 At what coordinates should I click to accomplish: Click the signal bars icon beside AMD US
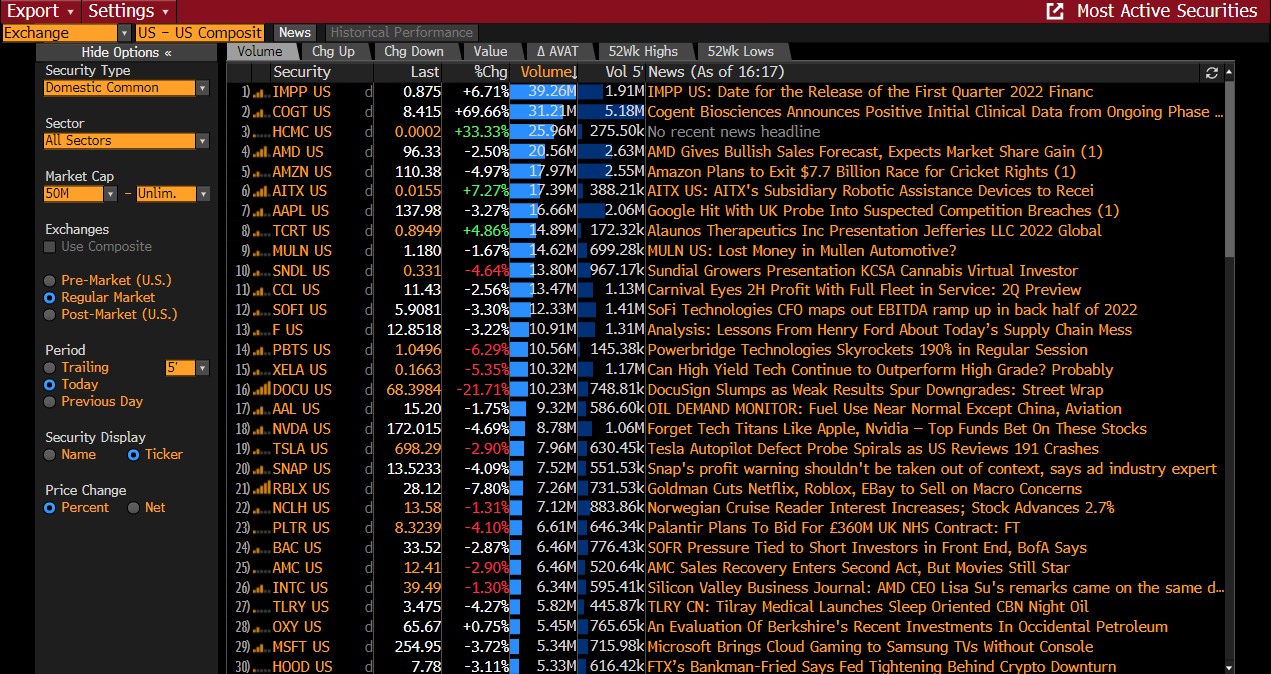click(259, 152)
